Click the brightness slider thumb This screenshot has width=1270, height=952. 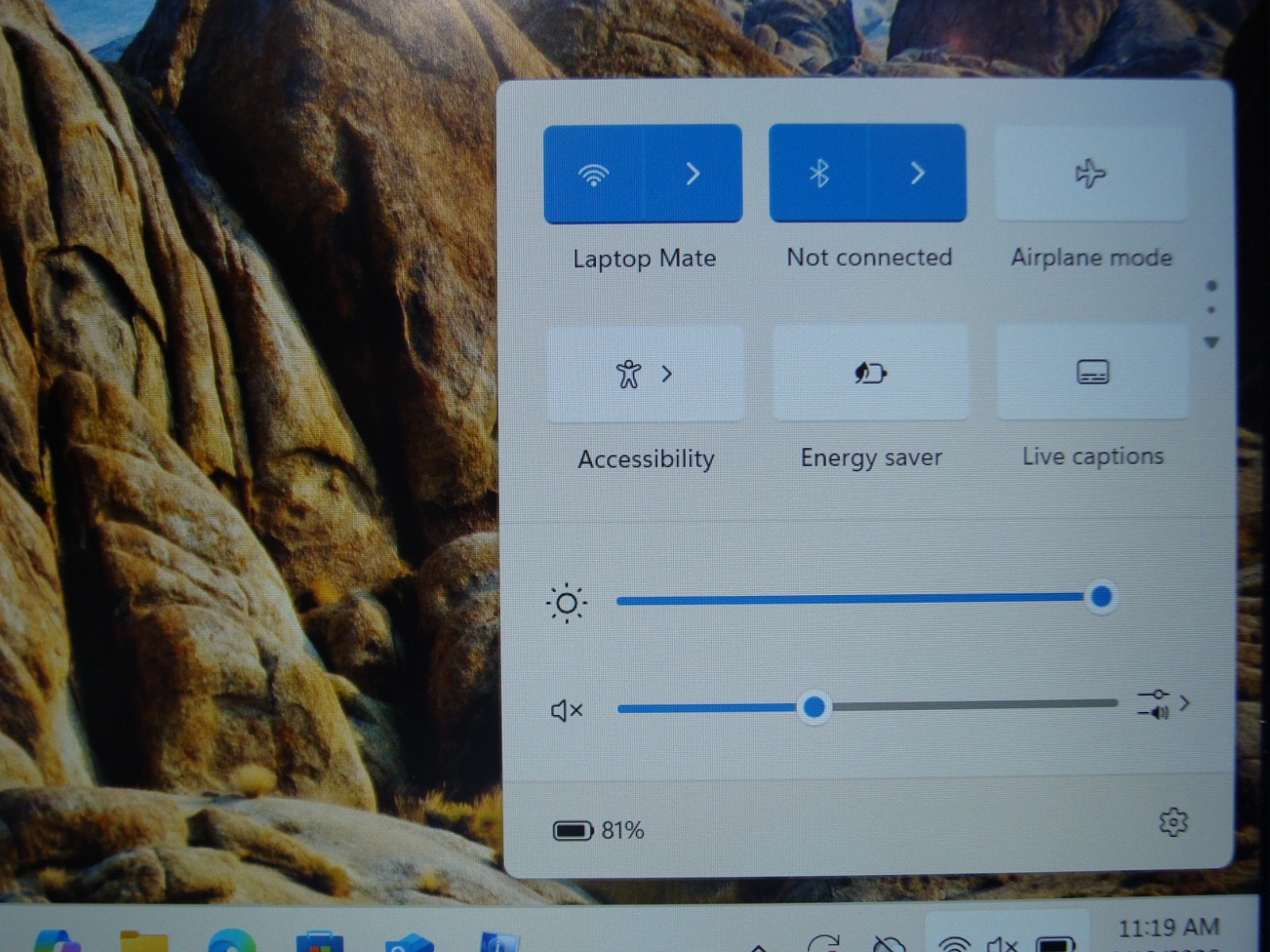pos(1101,597)
